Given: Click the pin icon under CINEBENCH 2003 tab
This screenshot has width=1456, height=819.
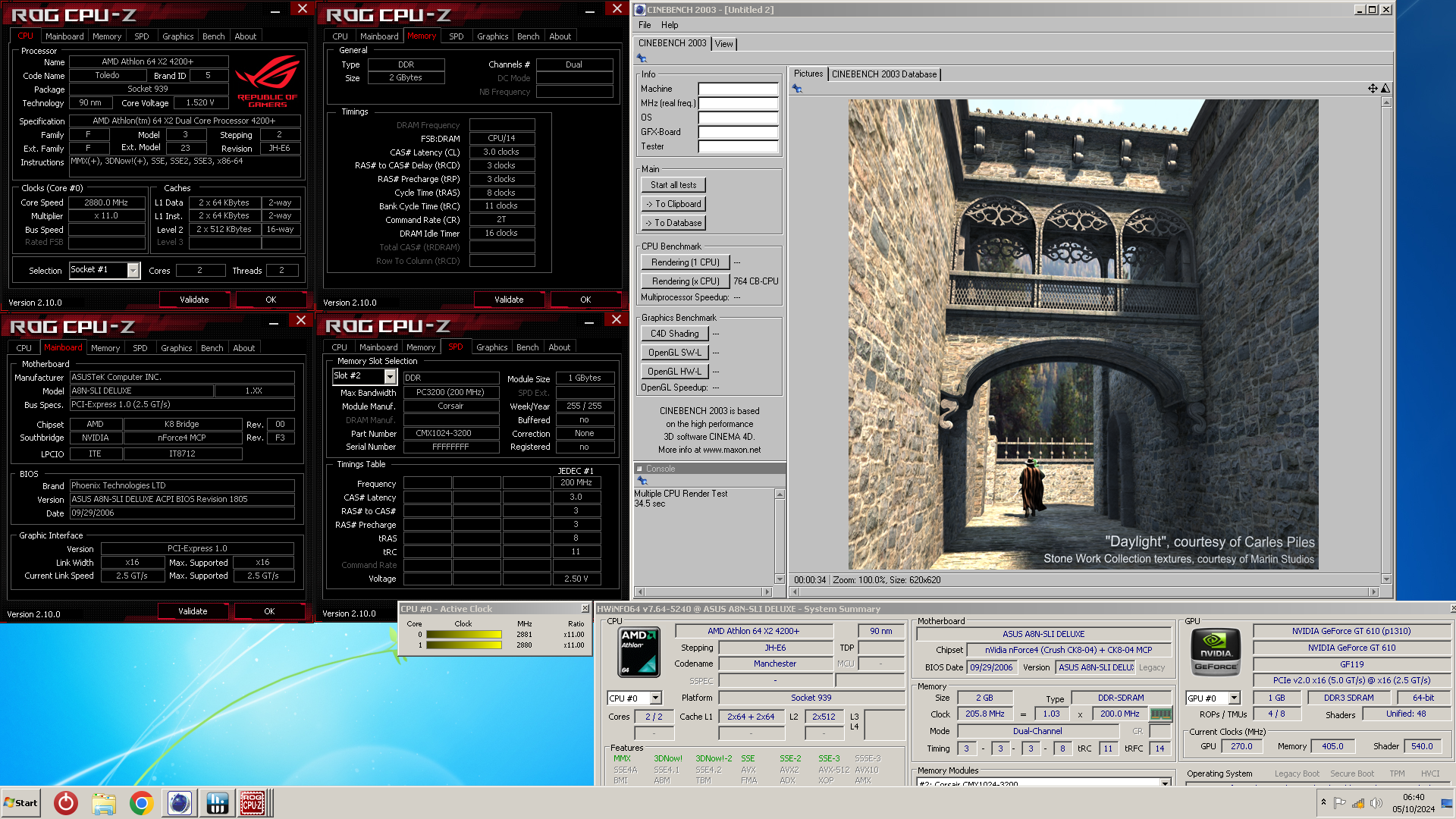Looking at the screenshot, I should (x=642, y=58).
